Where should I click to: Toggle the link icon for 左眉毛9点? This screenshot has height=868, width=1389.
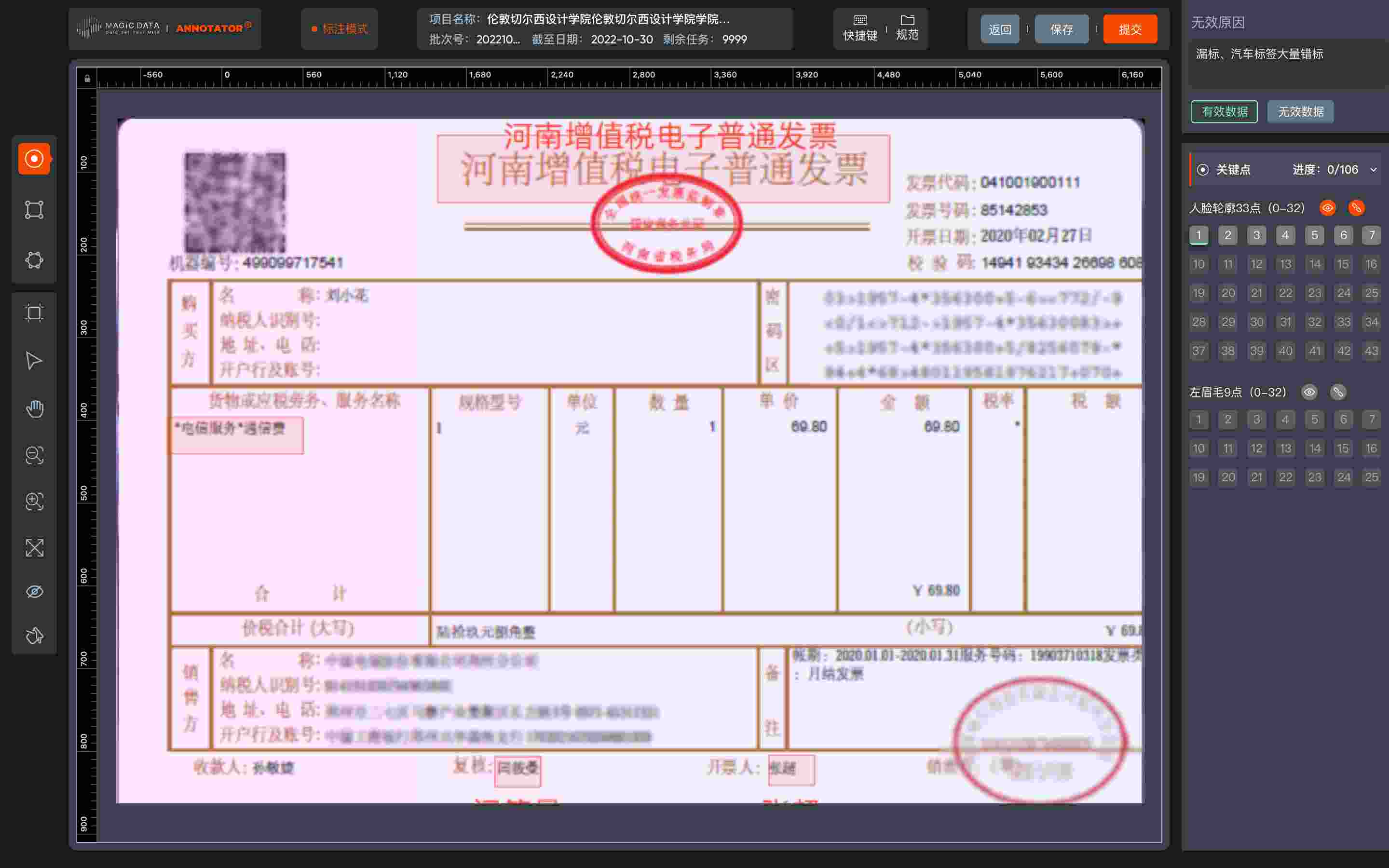[x=1338, y=392]
